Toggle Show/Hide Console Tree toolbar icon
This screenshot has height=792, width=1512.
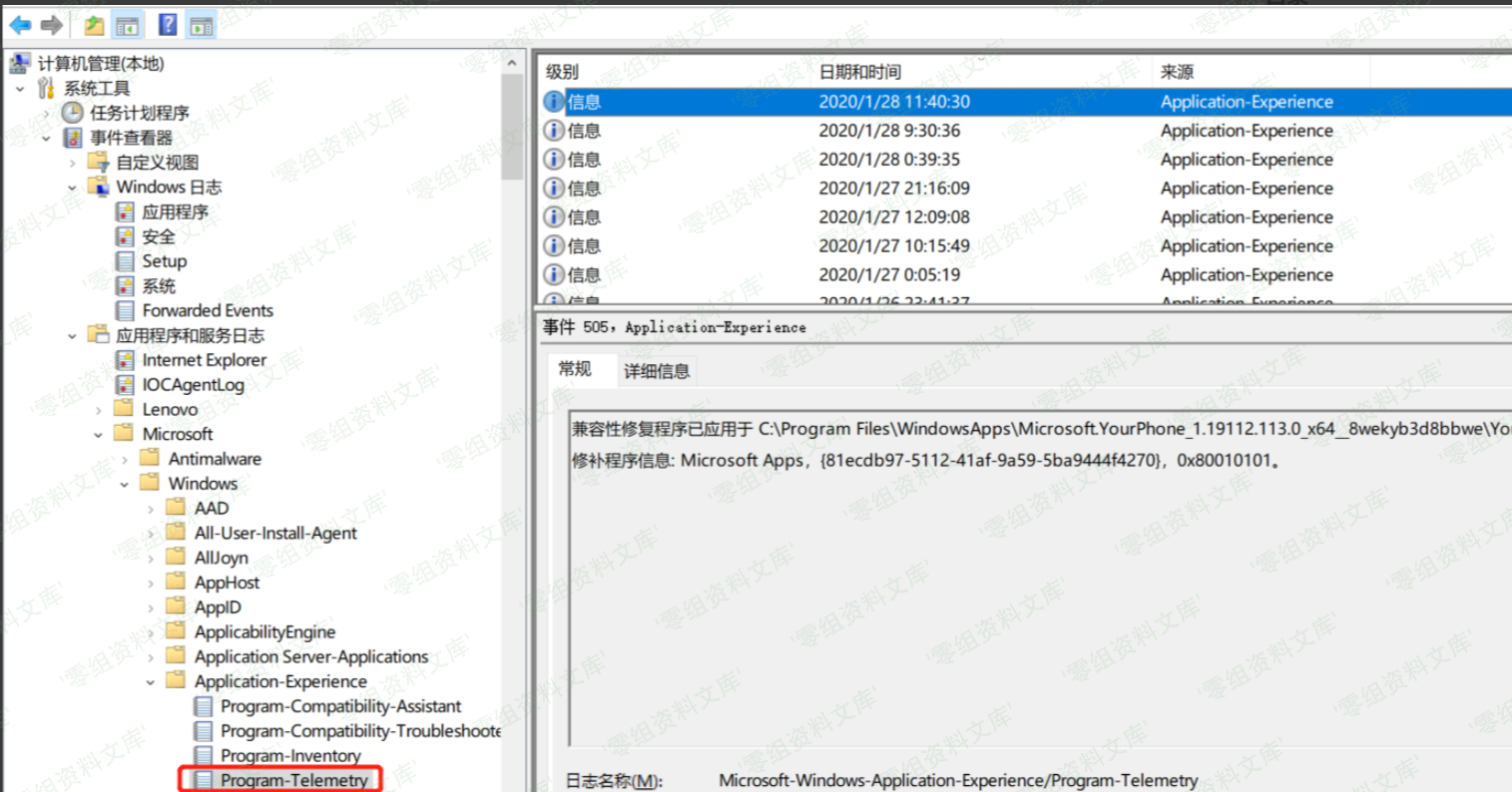click(128, 25)
